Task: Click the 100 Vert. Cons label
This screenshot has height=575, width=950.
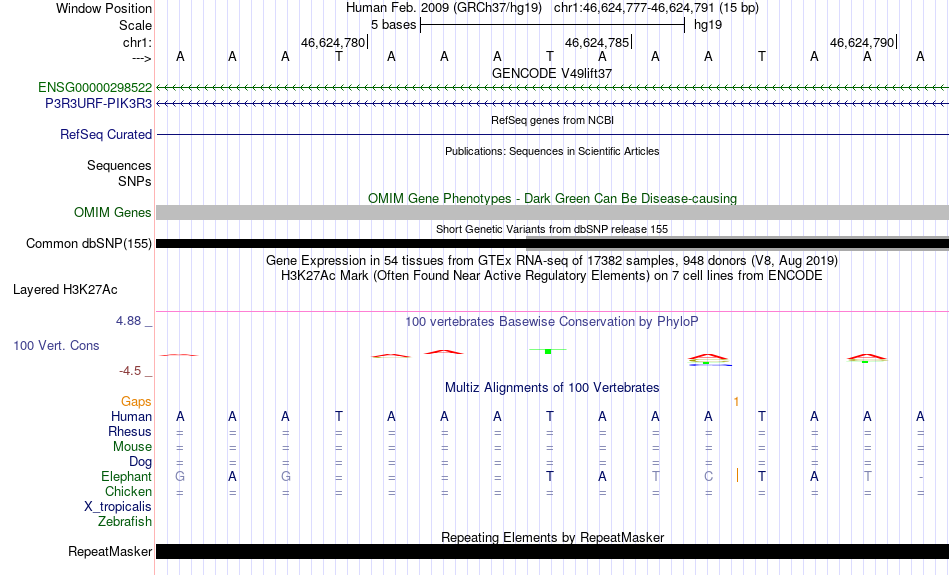Action: (x=56, y=345)
